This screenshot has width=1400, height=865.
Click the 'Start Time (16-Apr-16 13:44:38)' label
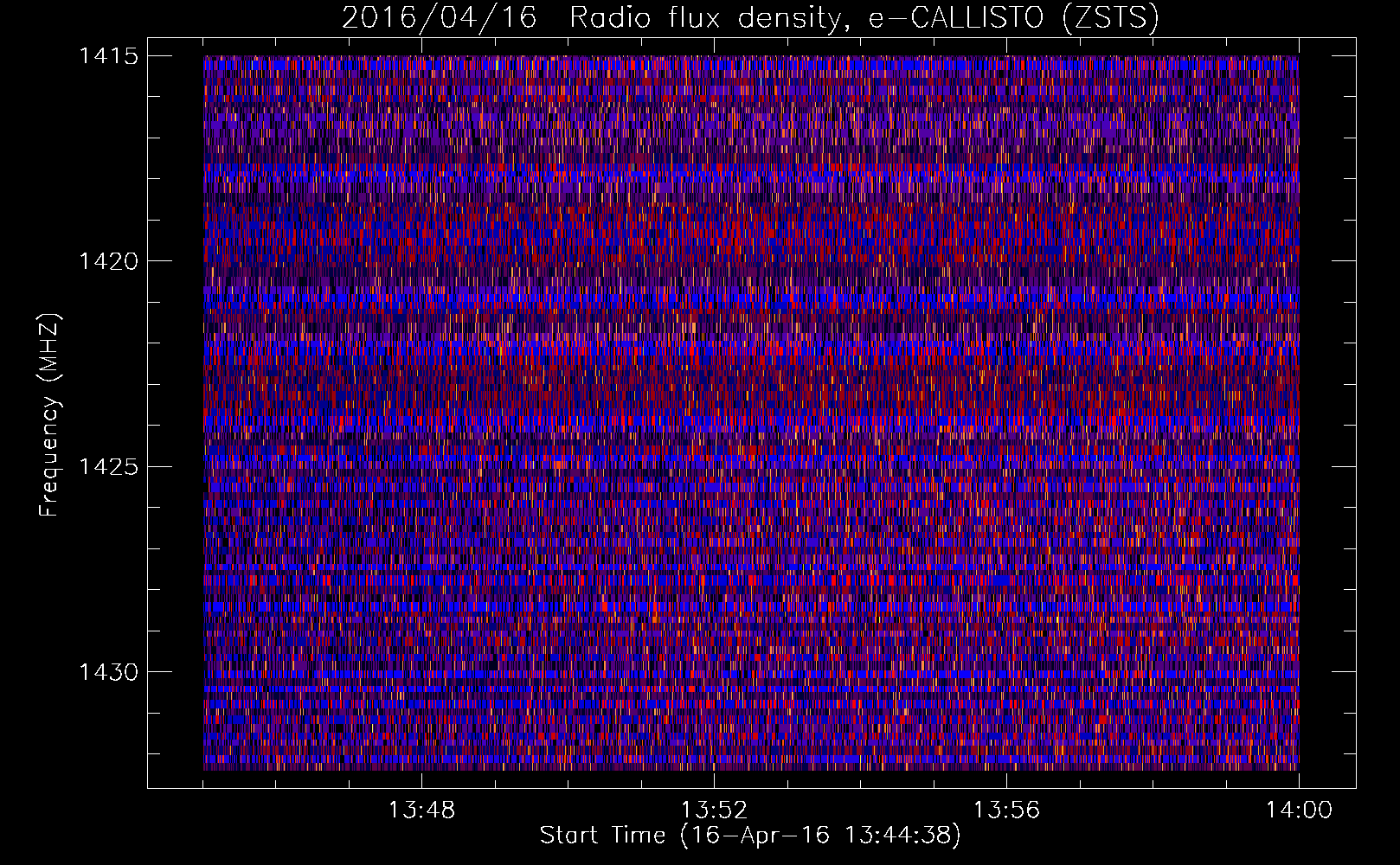750,836
